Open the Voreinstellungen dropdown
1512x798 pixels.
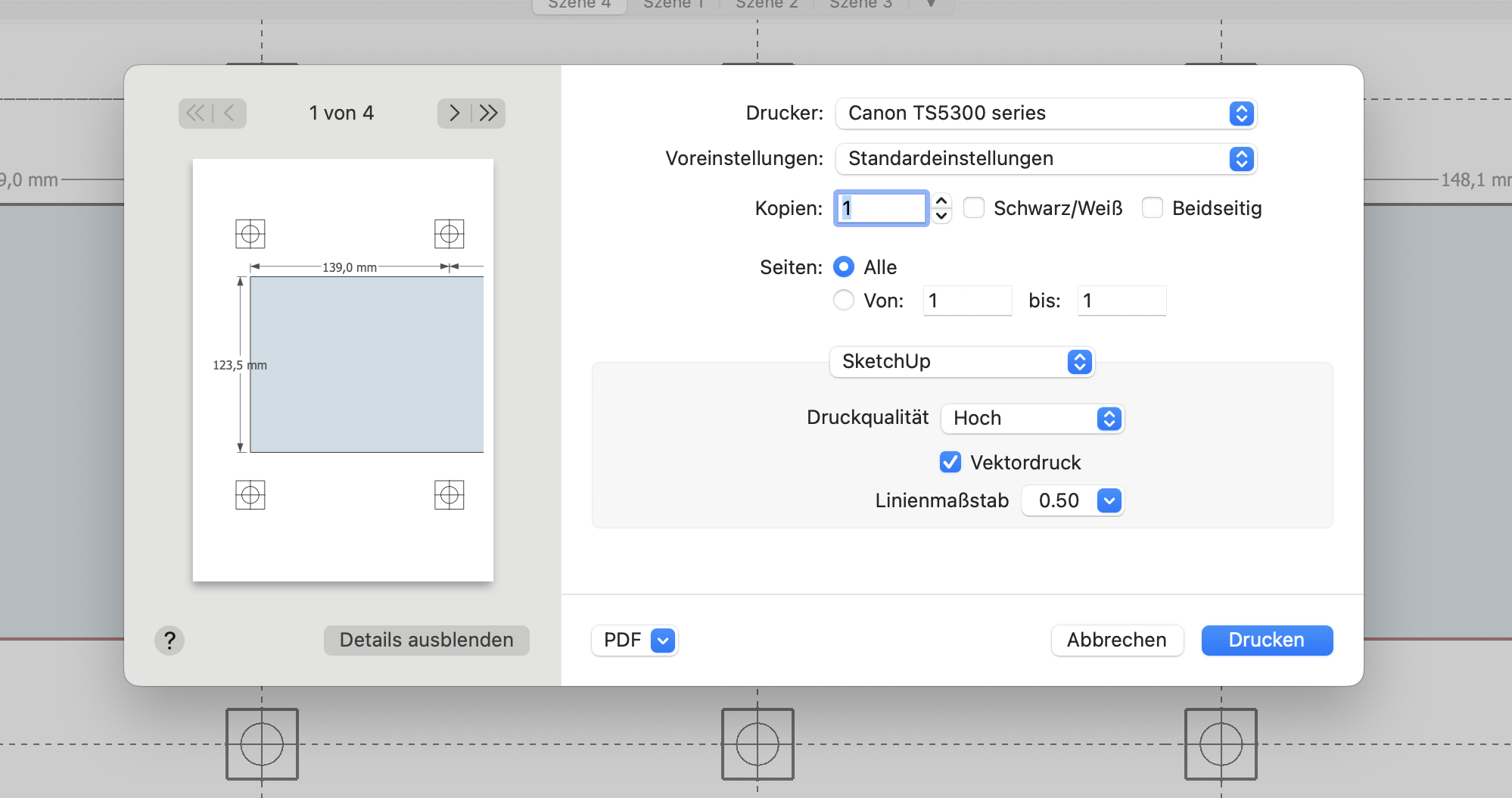(x=1046, y=159)
